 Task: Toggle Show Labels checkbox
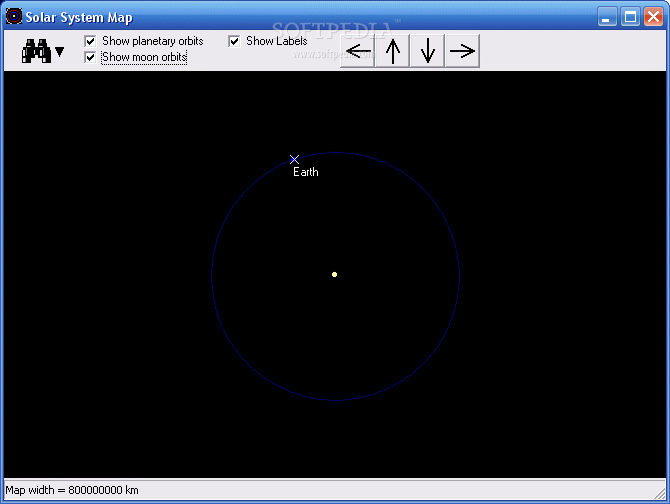point(234,41)
